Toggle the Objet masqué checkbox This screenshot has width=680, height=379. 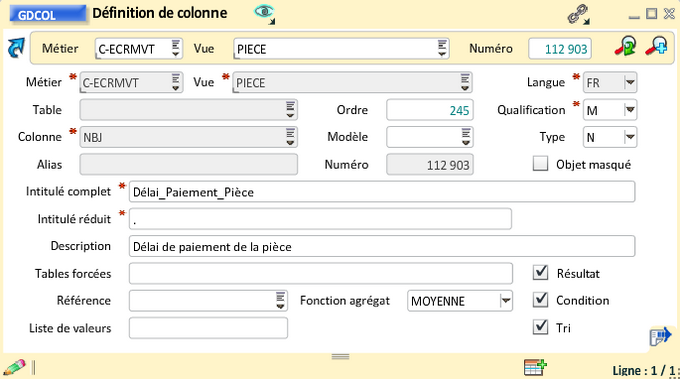[540, 164]
